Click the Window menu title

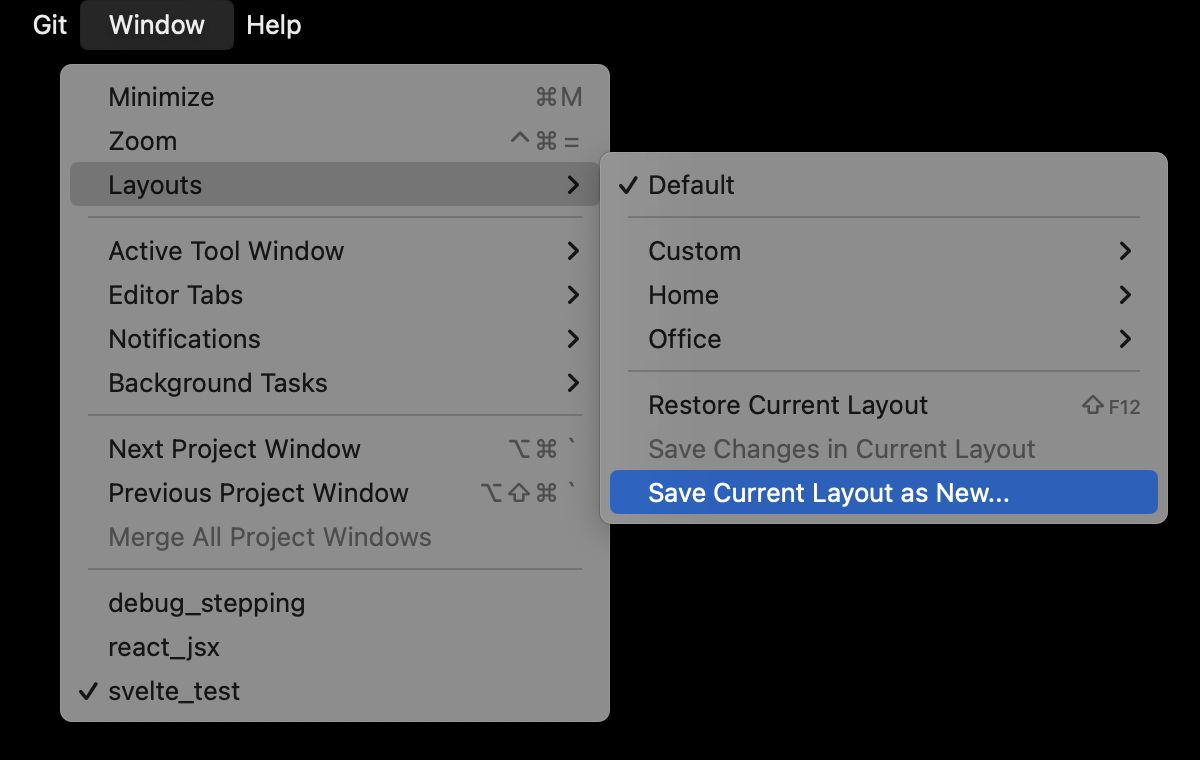click(156, 25)
